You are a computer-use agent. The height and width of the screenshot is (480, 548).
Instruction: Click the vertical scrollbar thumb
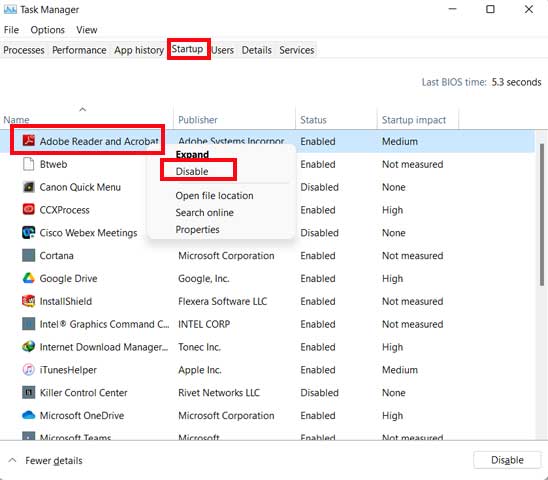pos(542,215)
